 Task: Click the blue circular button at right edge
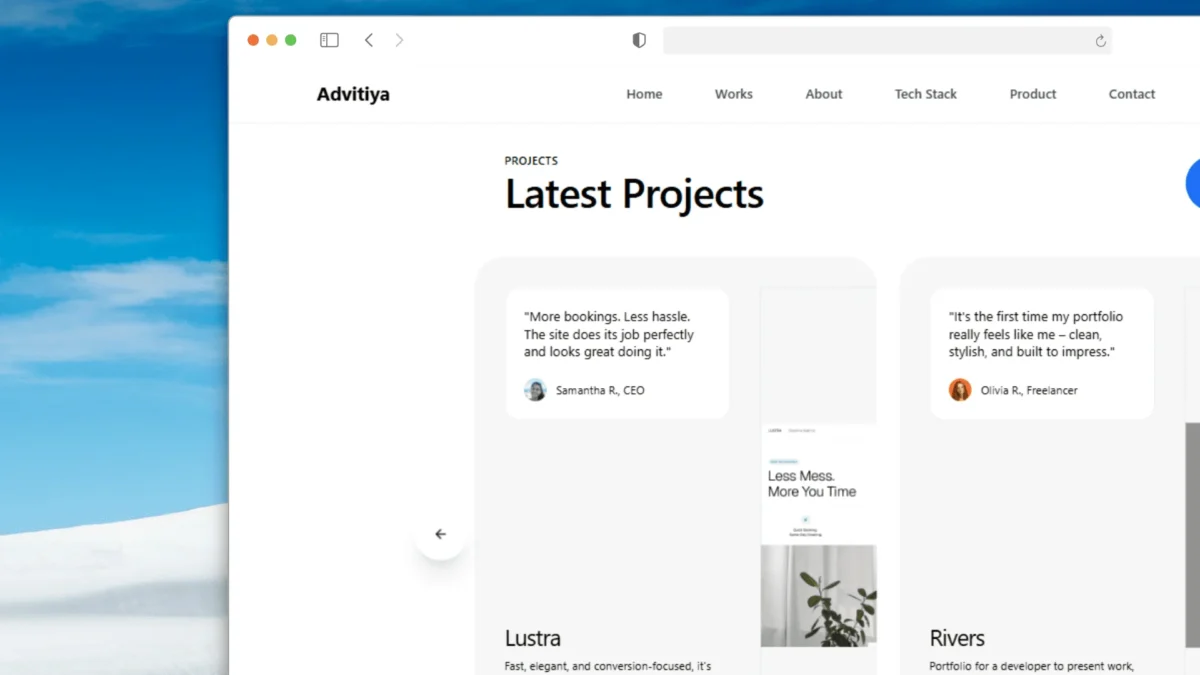1193,183
